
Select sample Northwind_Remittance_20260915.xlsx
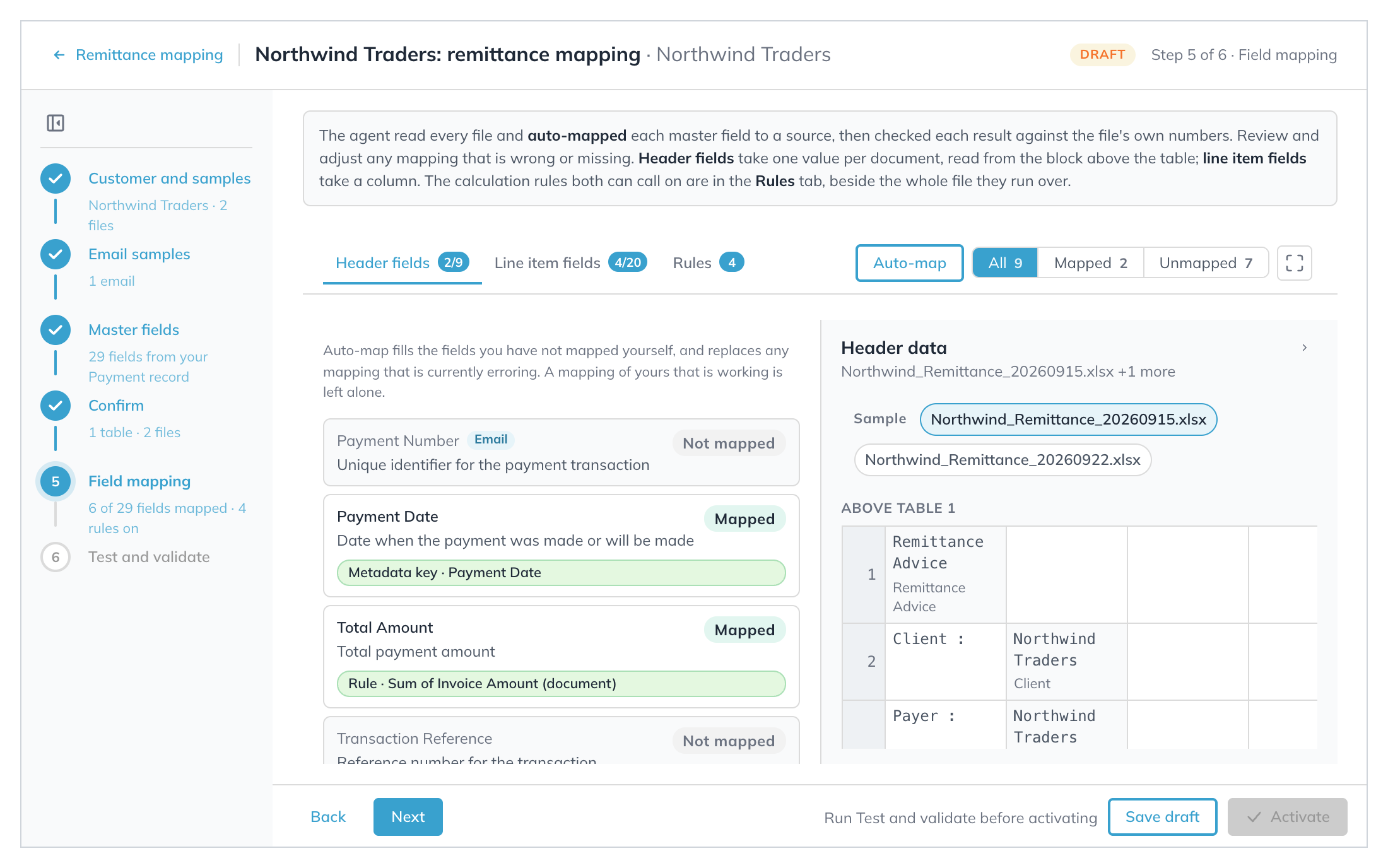pyautogui.click(x=1068, y=419)
